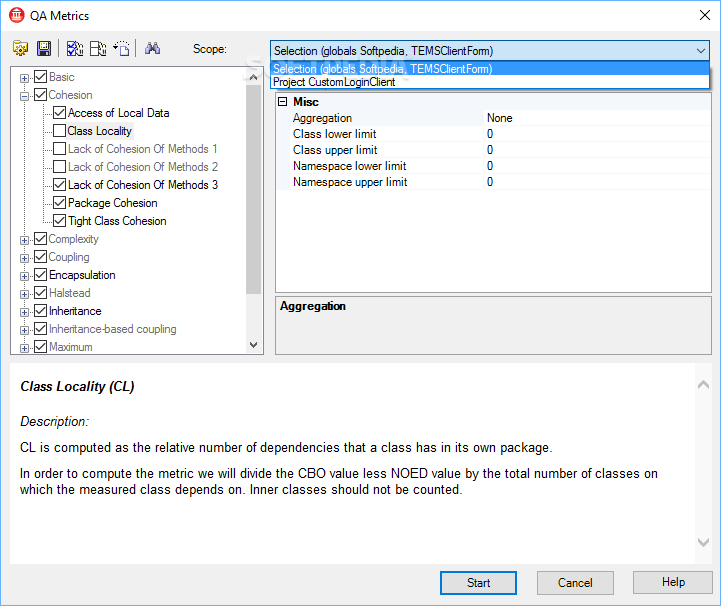This screenshot has height=606, width=721.
Task: Toggle the Inheritance category checkbox
Action: coord(40,311)
